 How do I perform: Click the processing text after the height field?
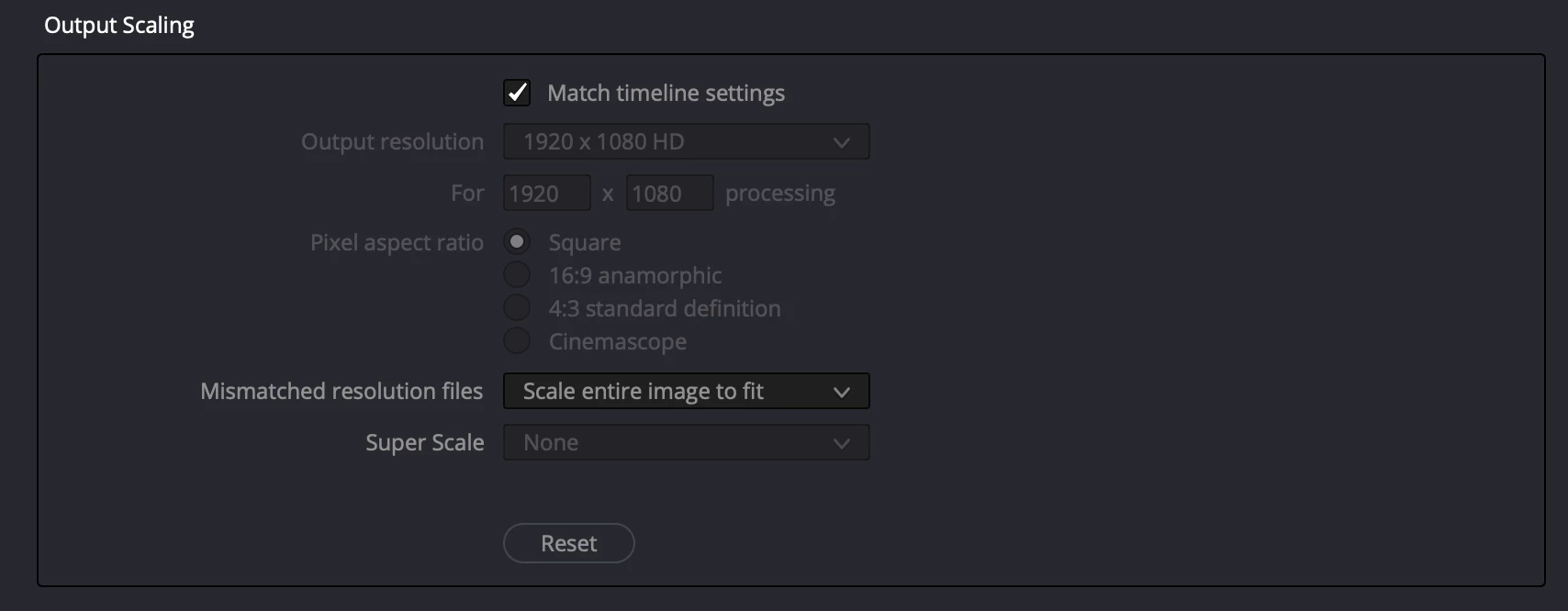click(780, 194)
